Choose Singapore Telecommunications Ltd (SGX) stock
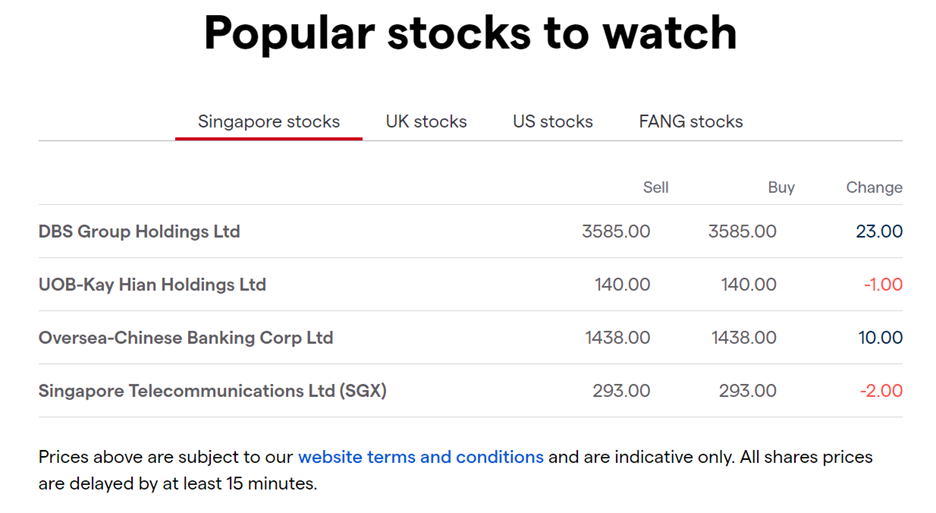The width and height of the screenshot is (936, 513). pos(213,391)
